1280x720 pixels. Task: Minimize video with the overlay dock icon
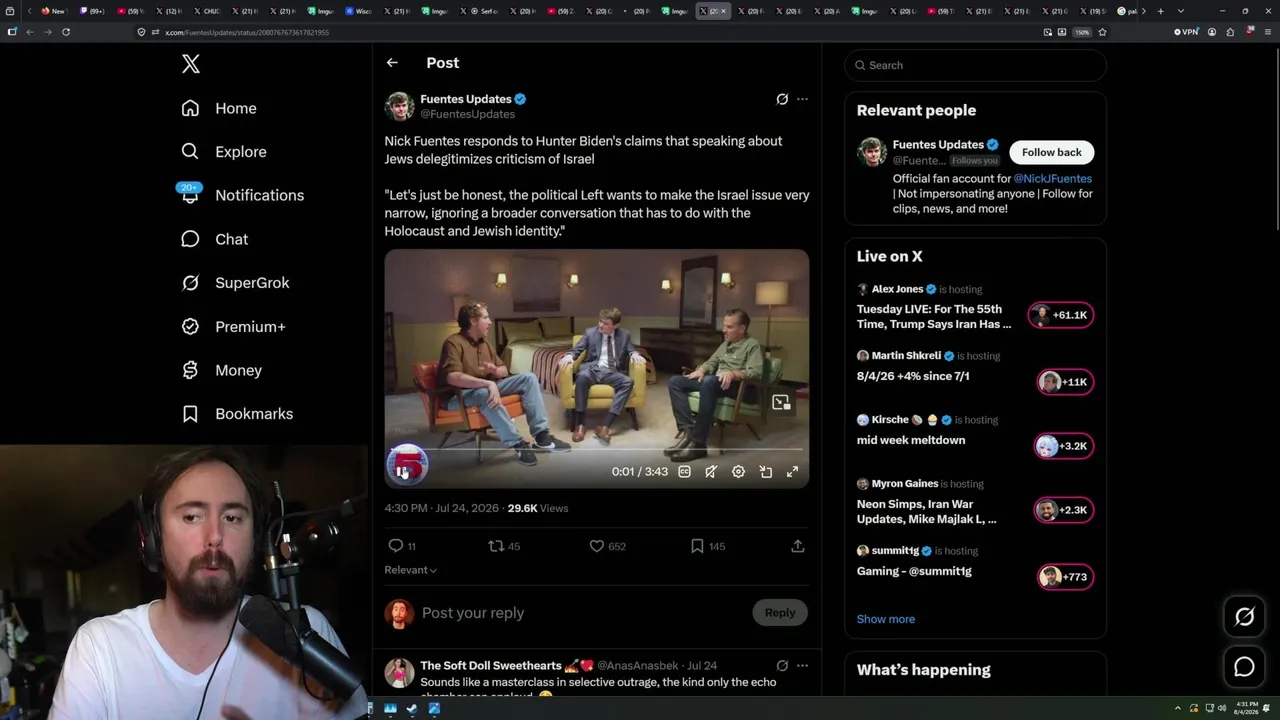781,402
